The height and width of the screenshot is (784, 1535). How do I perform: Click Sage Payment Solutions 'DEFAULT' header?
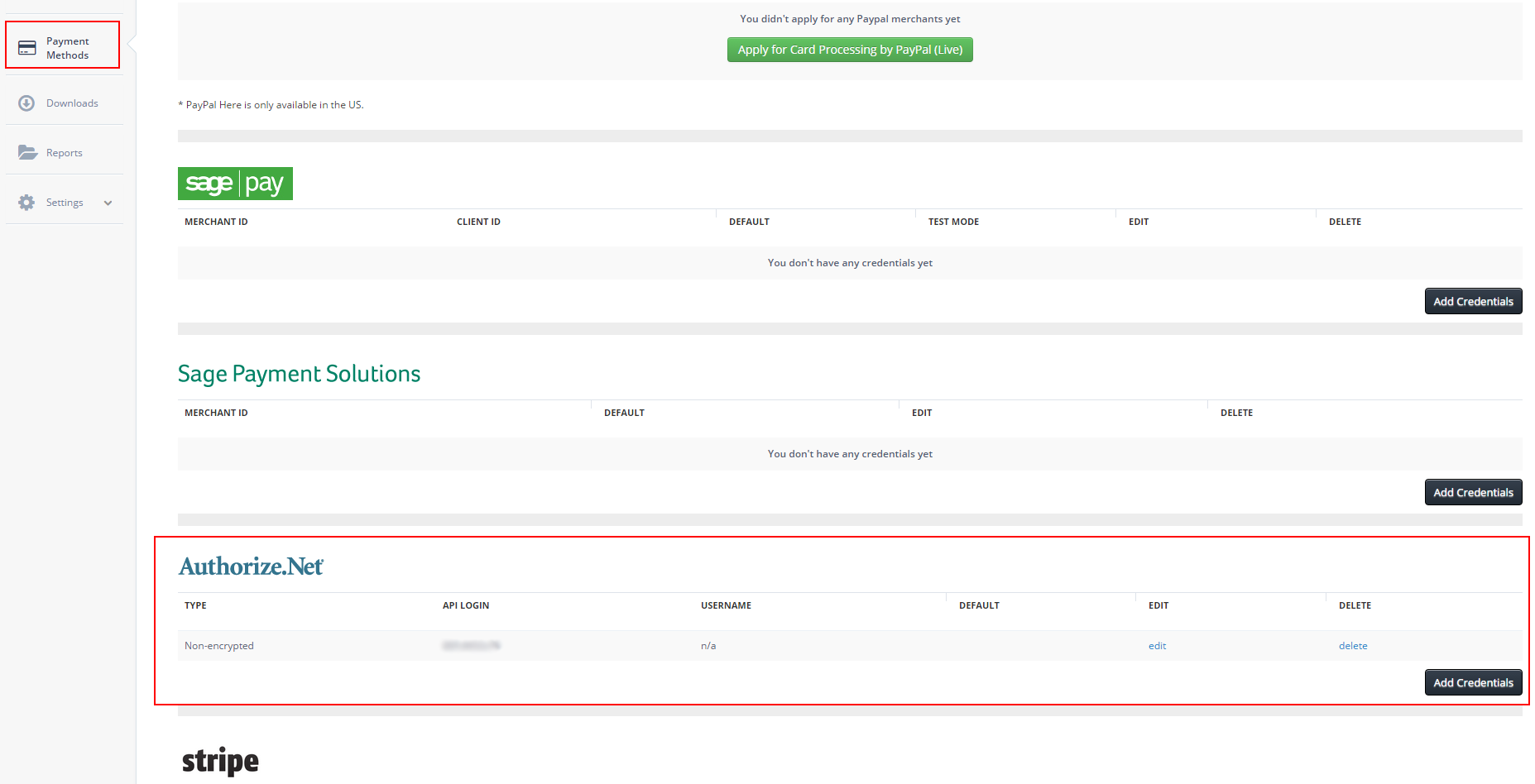point(624,413)
